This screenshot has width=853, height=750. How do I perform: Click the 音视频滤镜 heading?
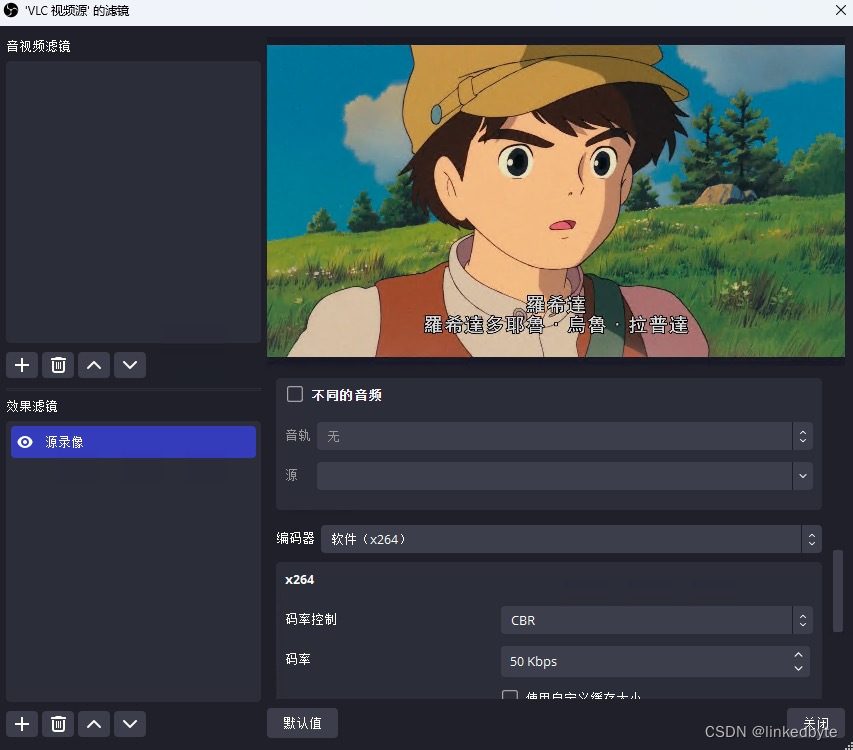(x=39, y=46)
